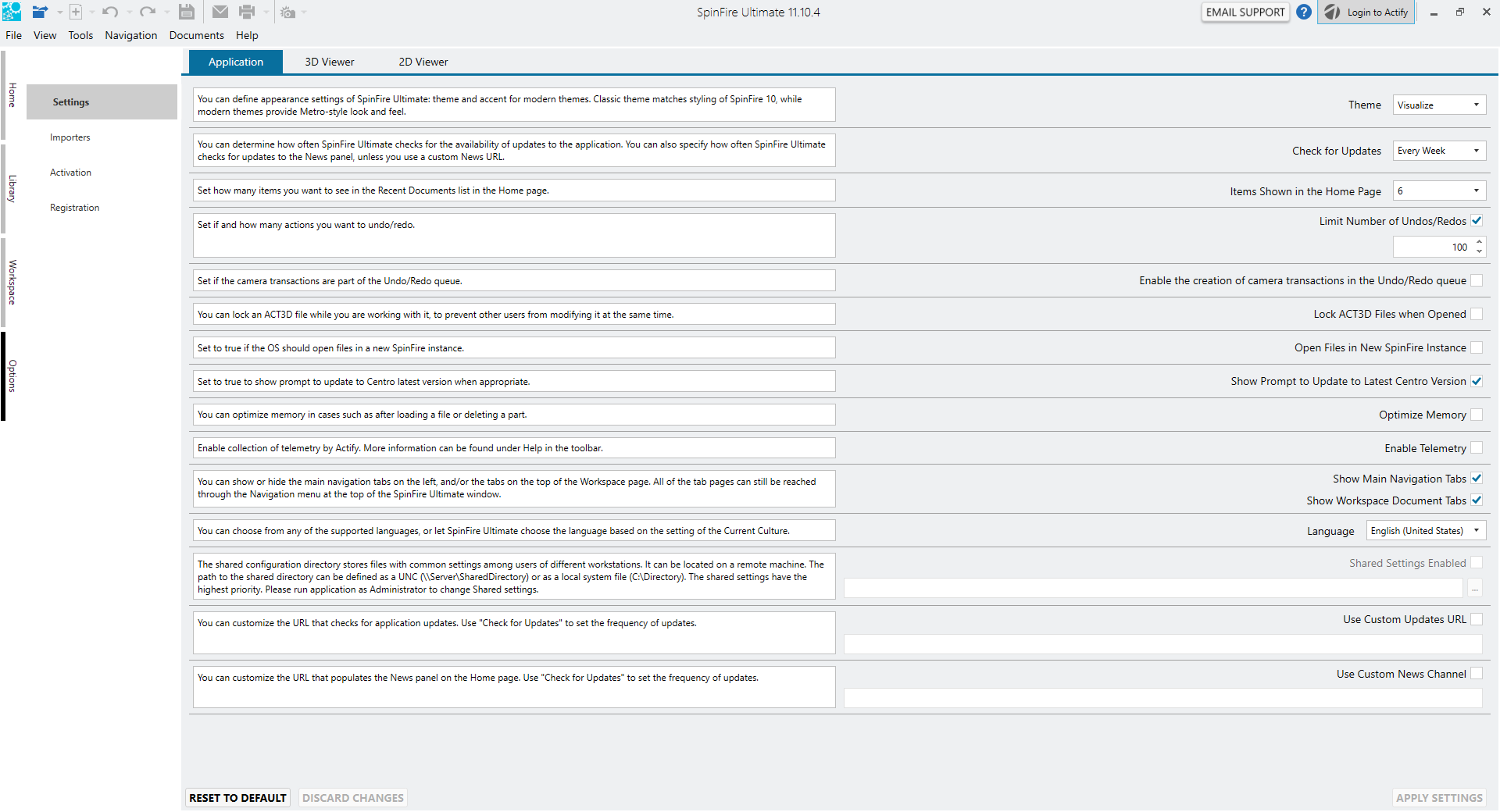Click the snapshot camera icon
This screenshot has height=812, width=1500.
pyautogui.click(x=288, y=12)
